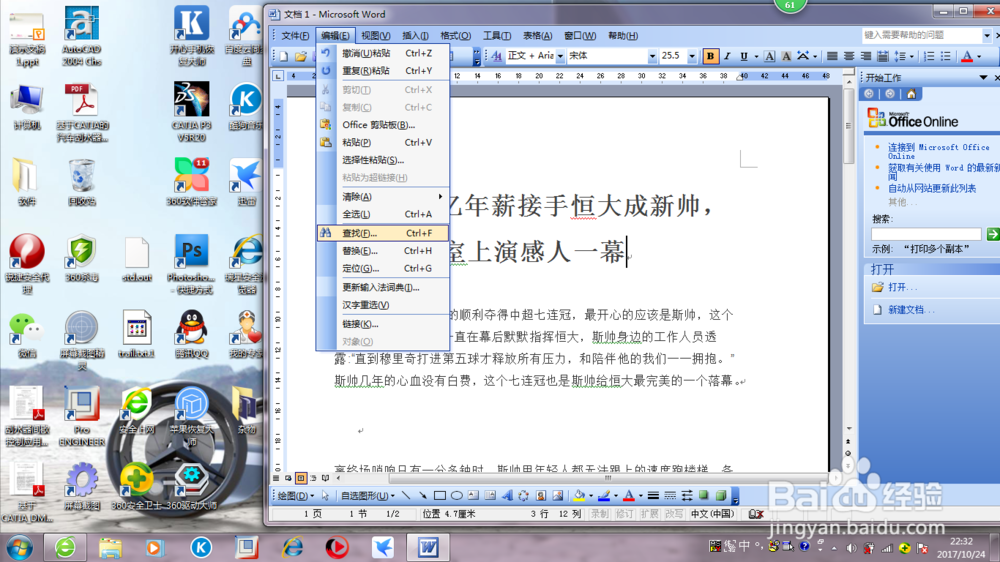Toggle Underline formatting button
This screenshot has width=1000, height=562.
(x=744, y=56)
